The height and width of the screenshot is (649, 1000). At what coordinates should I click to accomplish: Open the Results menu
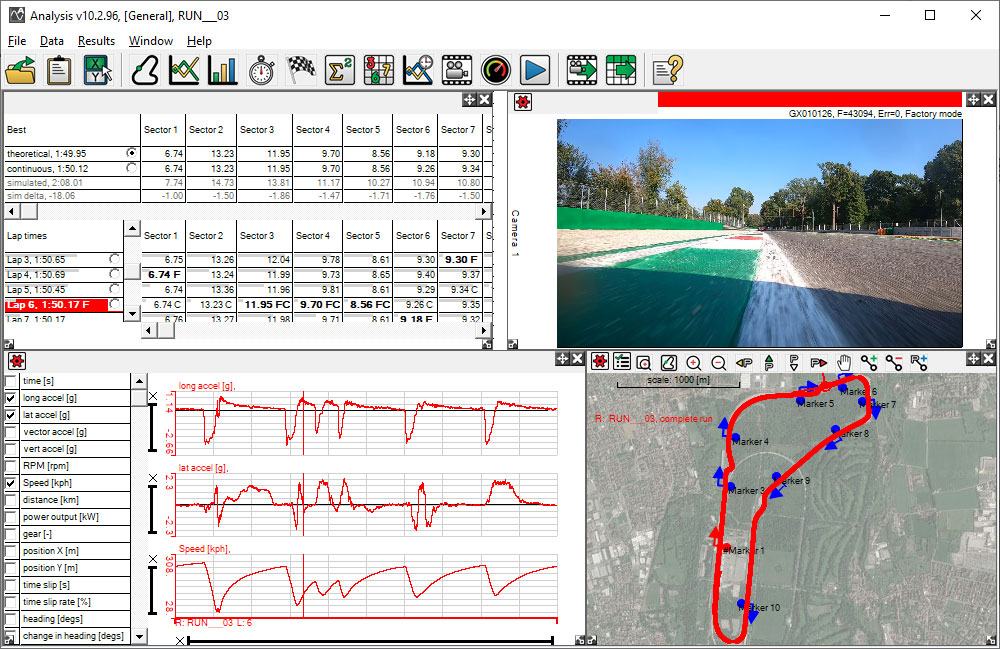96,41
